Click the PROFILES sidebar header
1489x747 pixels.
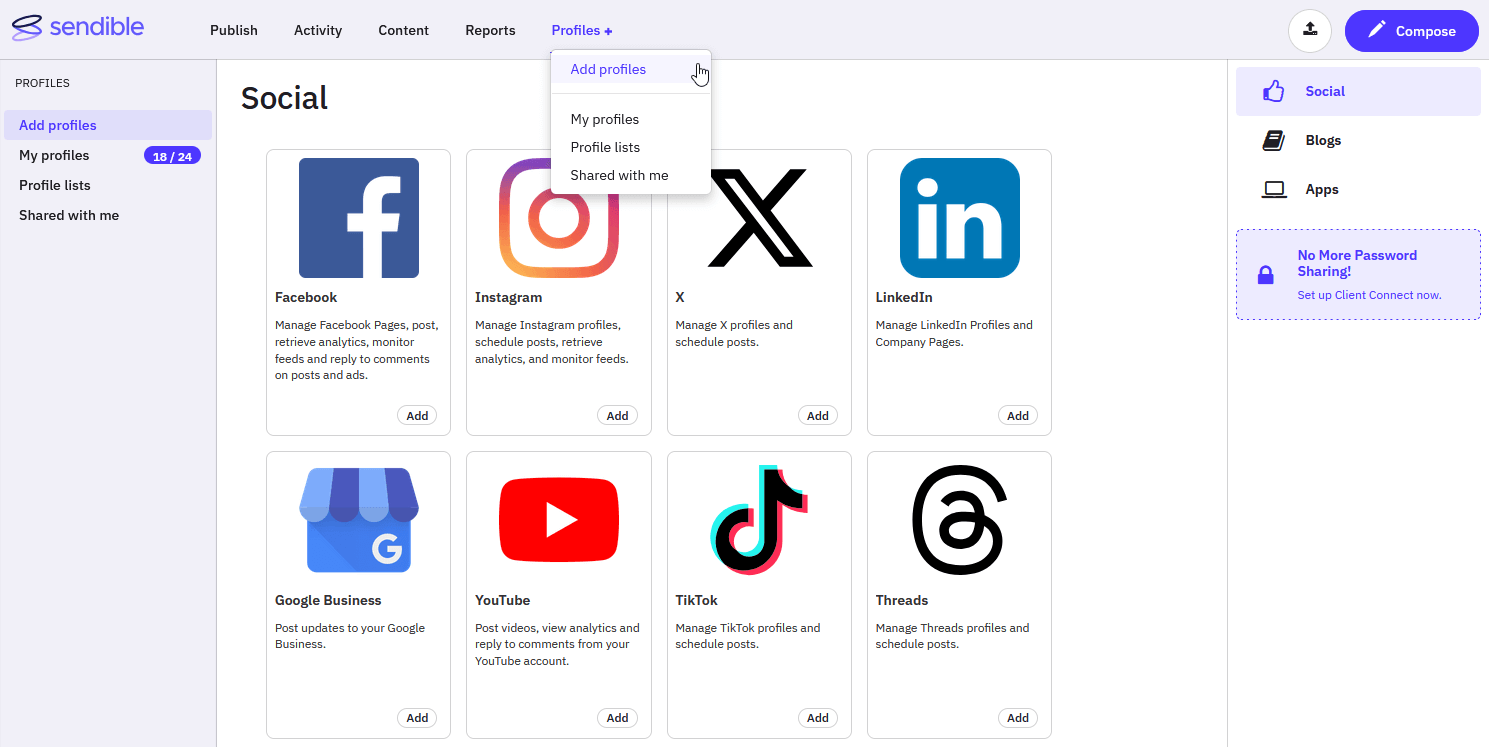(x=42, y=83)
